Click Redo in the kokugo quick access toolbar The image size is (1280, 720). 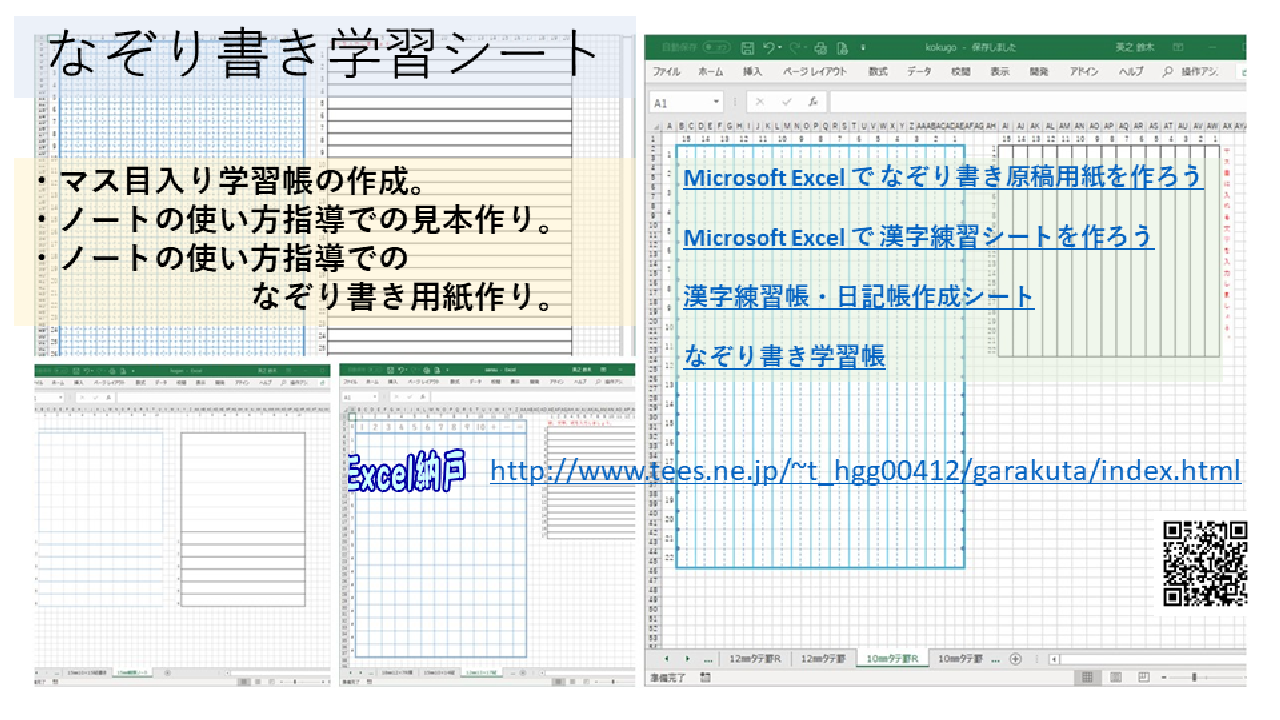796,47
